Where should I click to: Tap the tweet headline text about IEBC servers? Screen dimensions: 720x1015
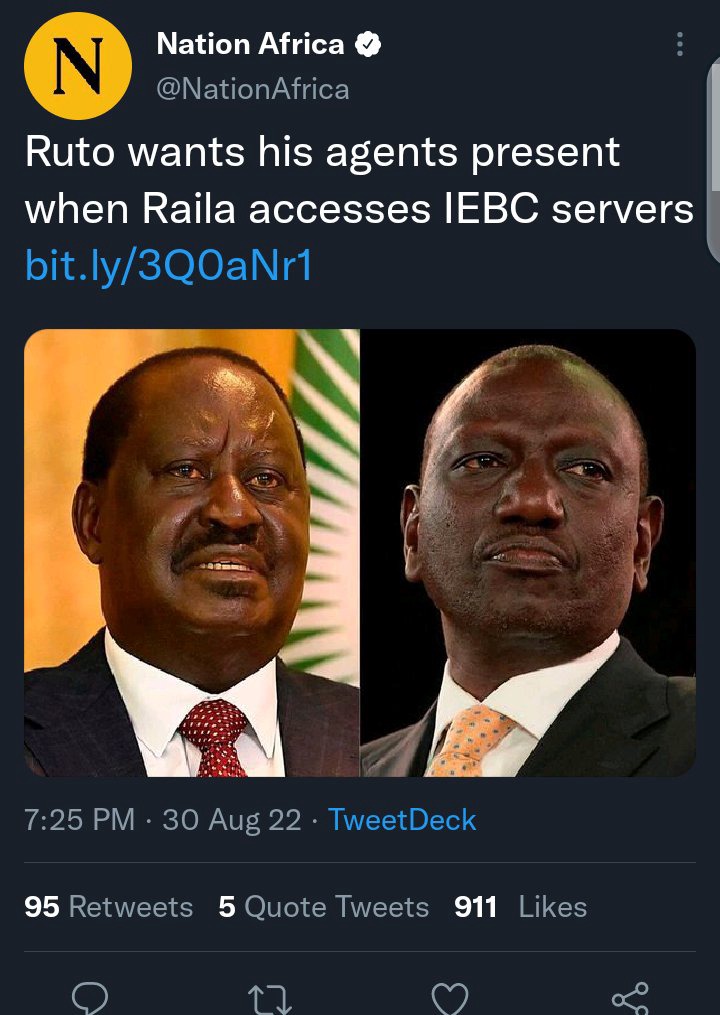pos(359,180)
